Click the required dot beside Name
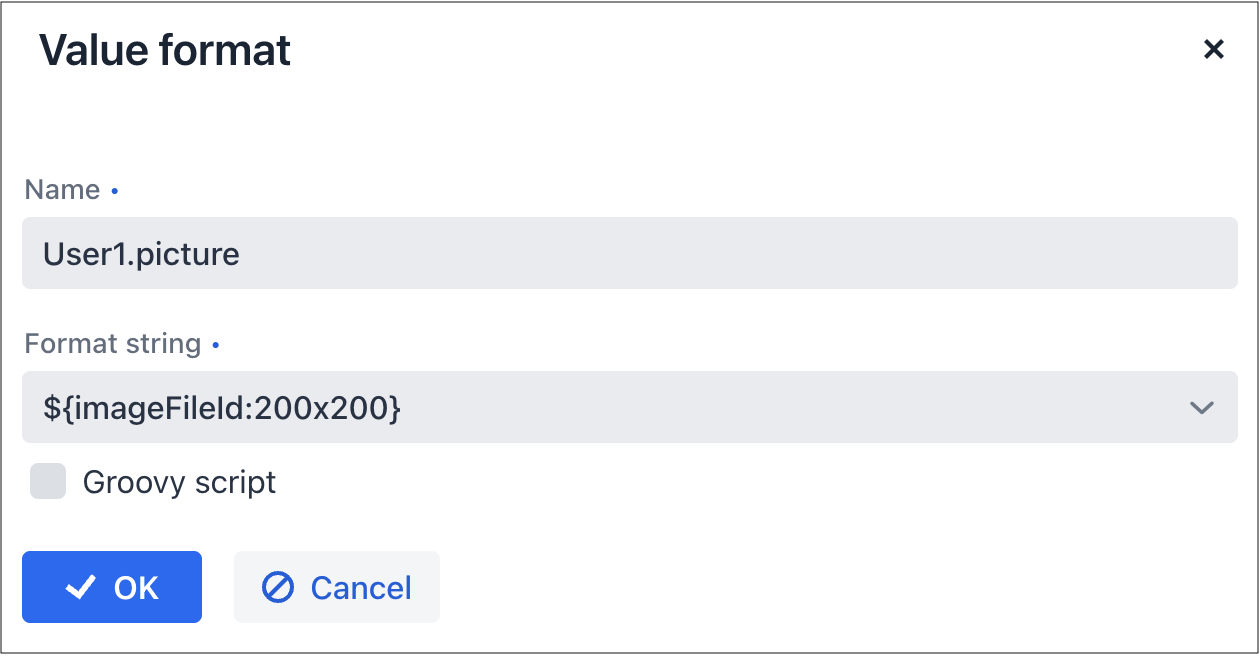Viewport: 1260px width, 656px height. (x=115, y=190)
